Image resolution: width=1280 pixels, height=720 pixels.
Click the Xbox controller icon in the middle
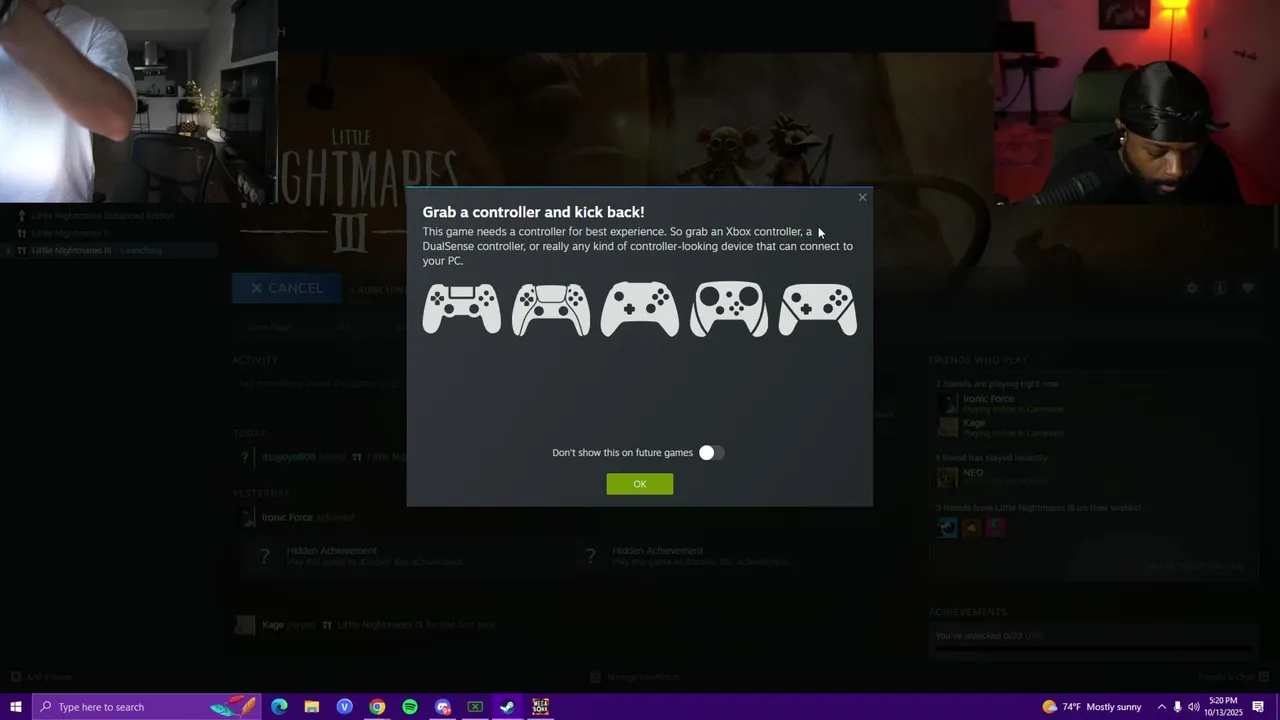point(639,309)
